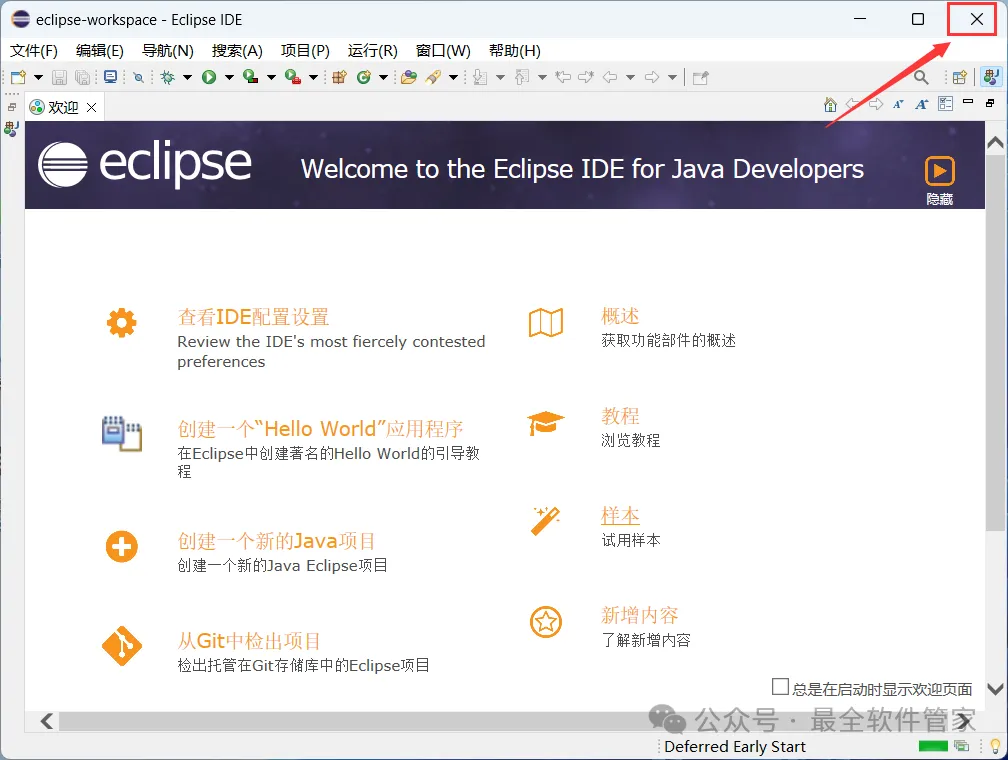This screenshot has width=1008, height=760.
Task: Expand the Back history dropdown arrow
Action: coord(631,78)
